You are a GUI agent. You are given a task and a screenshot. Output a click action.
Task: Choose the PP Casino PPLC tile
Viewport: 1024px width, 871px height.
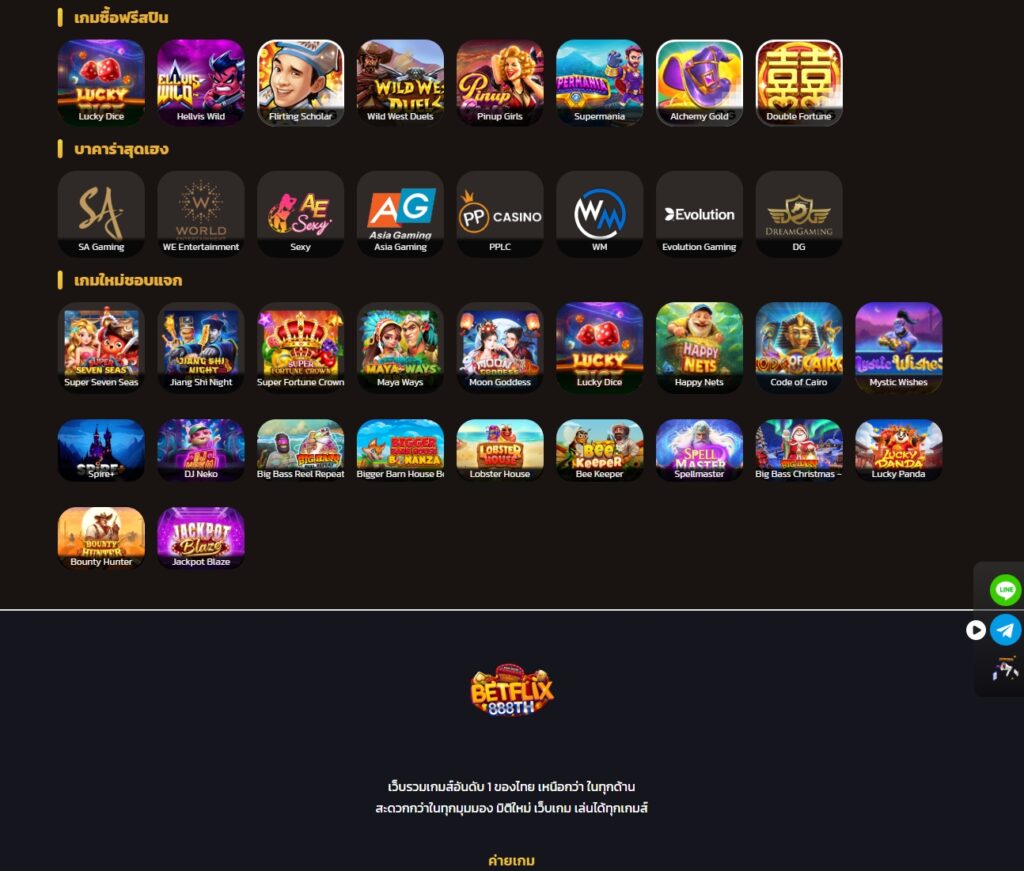pyautogui.click(x=500, y=214)
